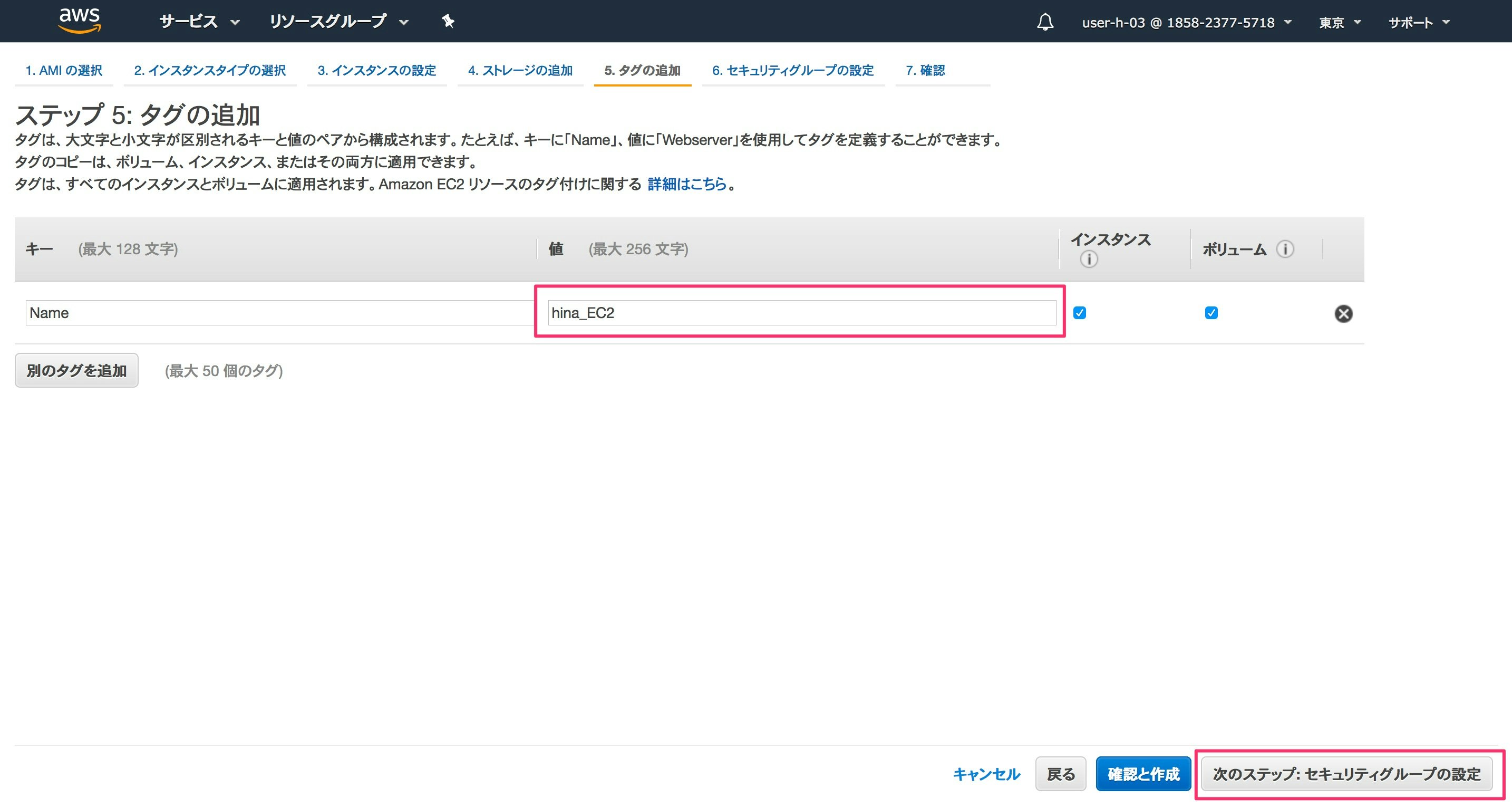Uncheck the インスタンス checkbox for Name tag

tap(1079, 313)
